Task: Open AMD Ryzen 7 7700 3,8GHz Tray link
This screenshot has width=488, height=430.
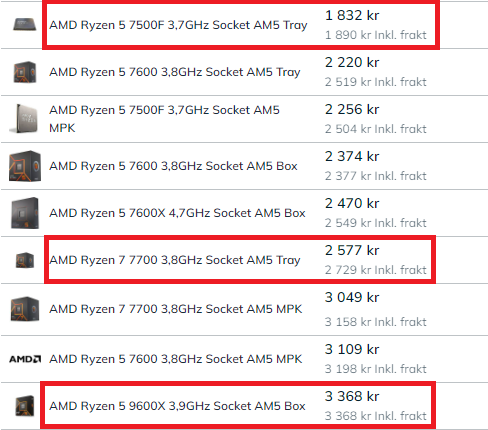Action: click(175, 260)
